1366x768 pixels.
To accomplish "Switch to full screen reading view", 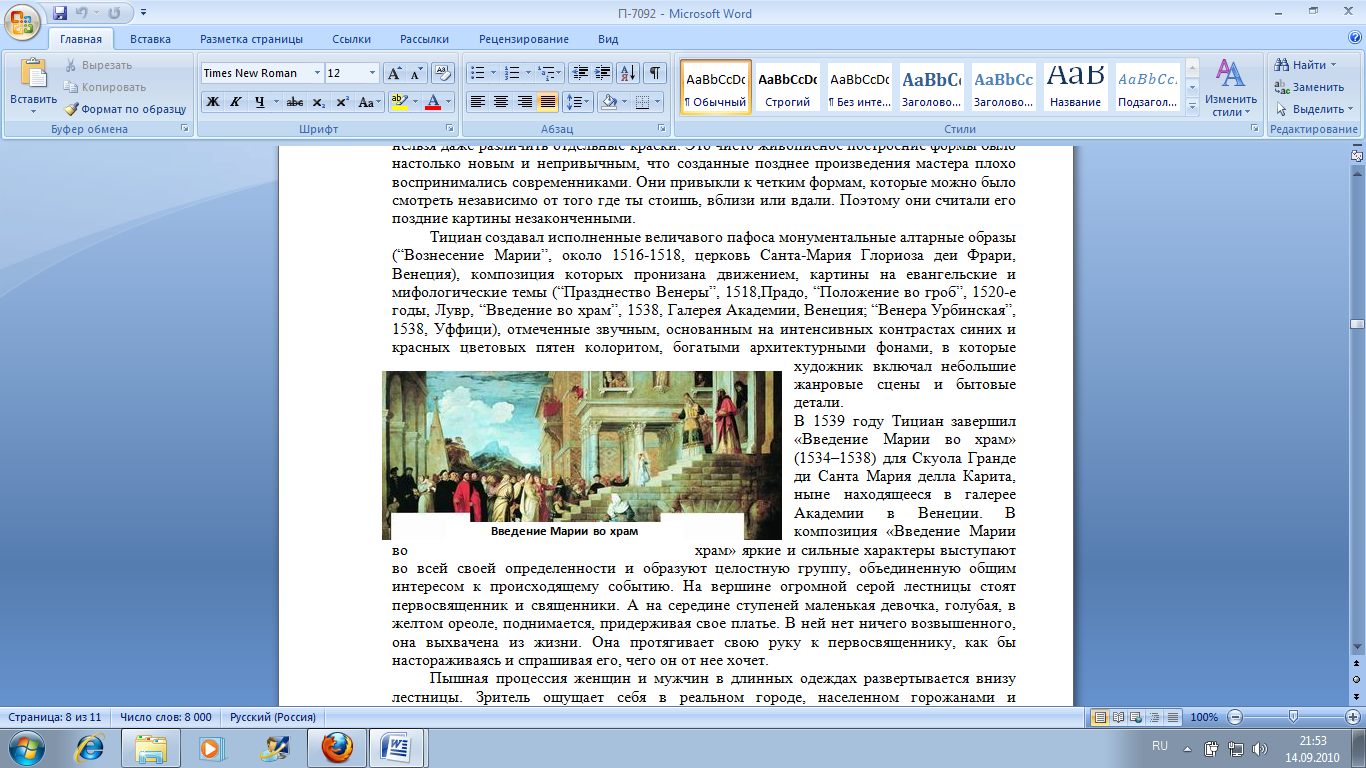I will pyautogui.click(x=1116, y=717).
